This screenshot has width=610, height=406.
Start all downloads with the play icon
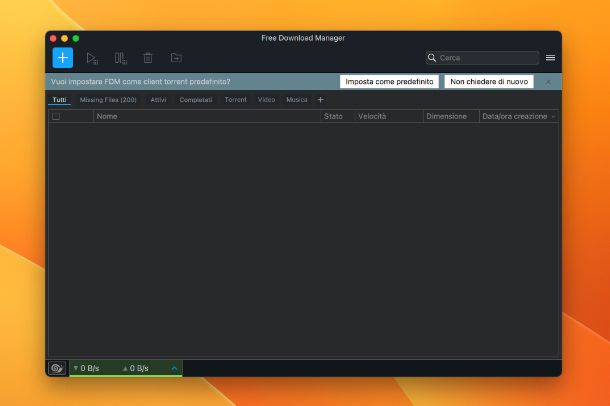point(92,58)
